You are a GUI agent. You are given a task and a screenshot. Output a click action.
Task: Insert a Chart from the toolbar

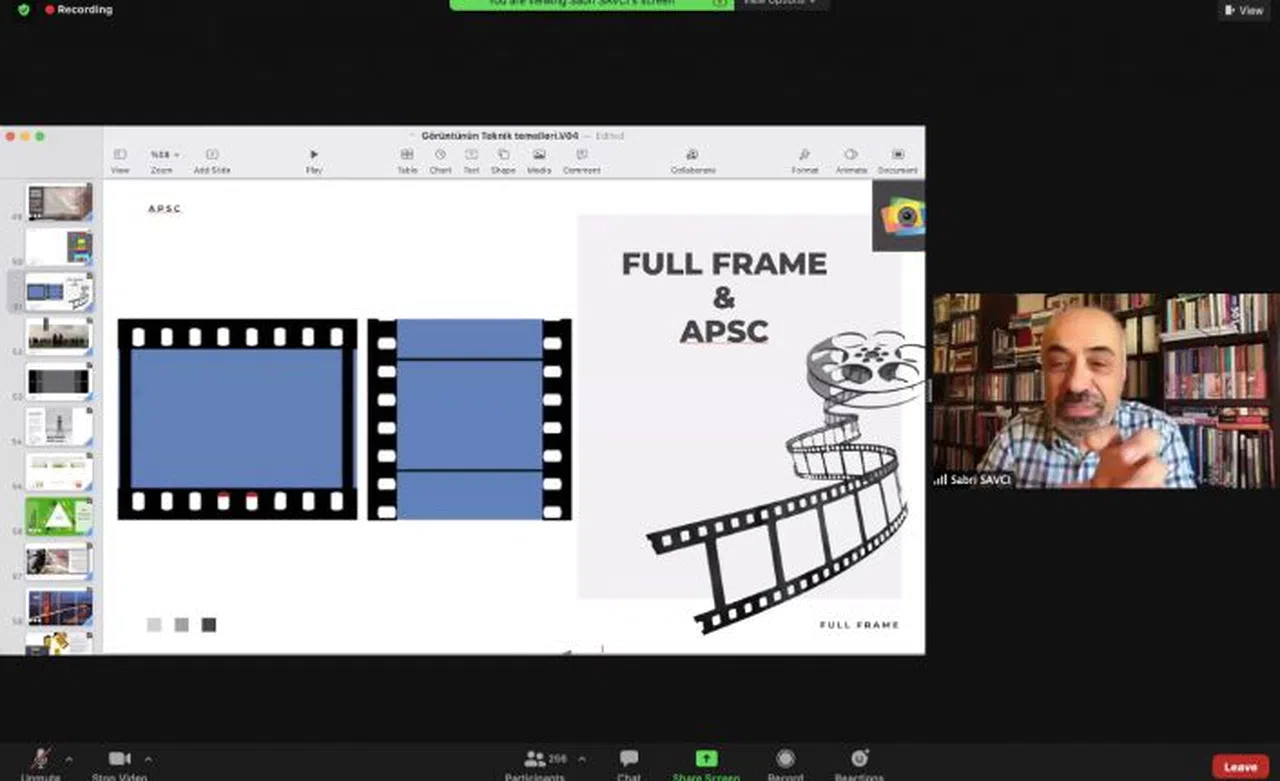[x=440, y=156]
